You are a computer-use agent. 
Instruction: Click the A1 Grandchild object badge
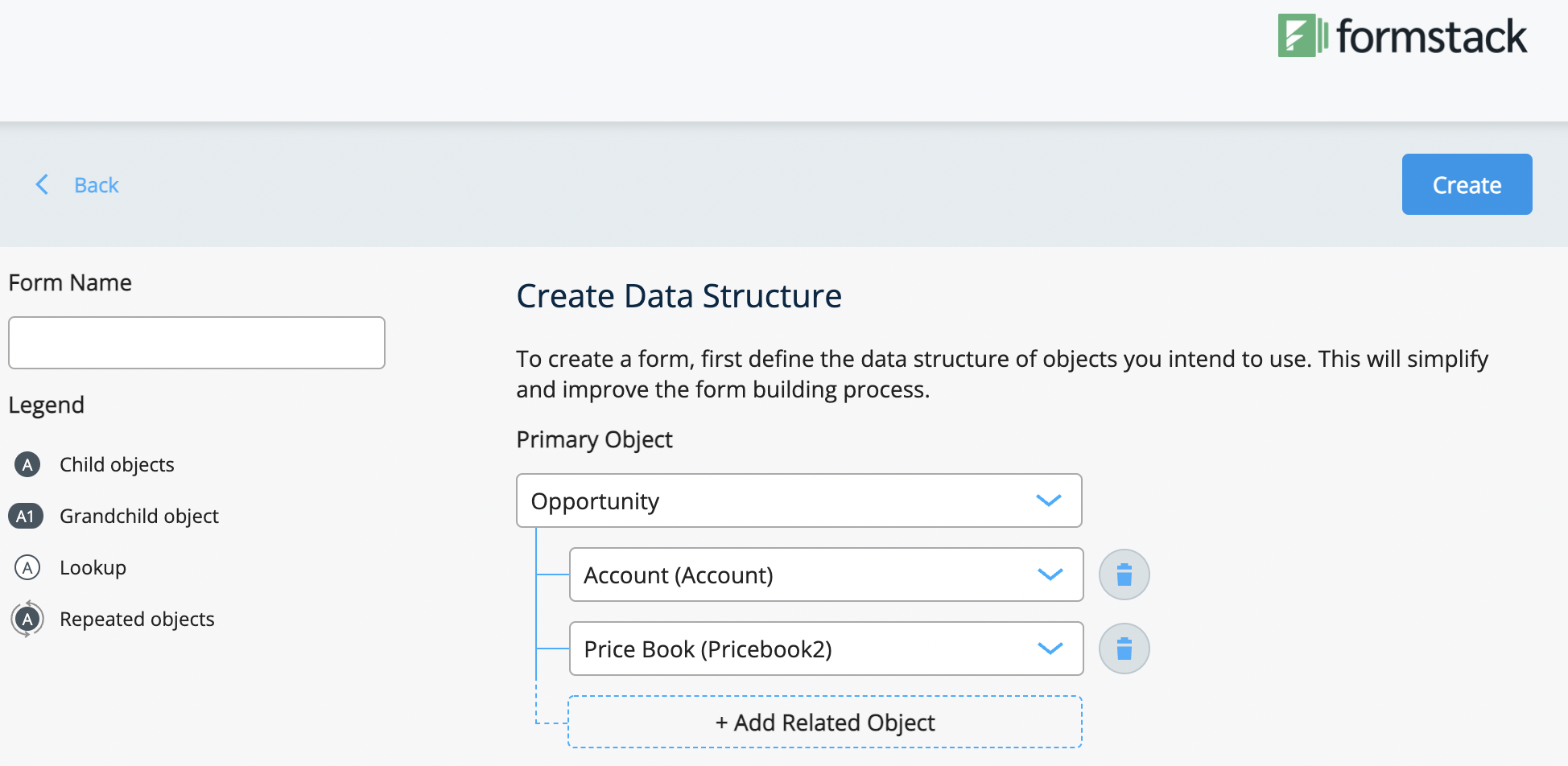(27, 516)
